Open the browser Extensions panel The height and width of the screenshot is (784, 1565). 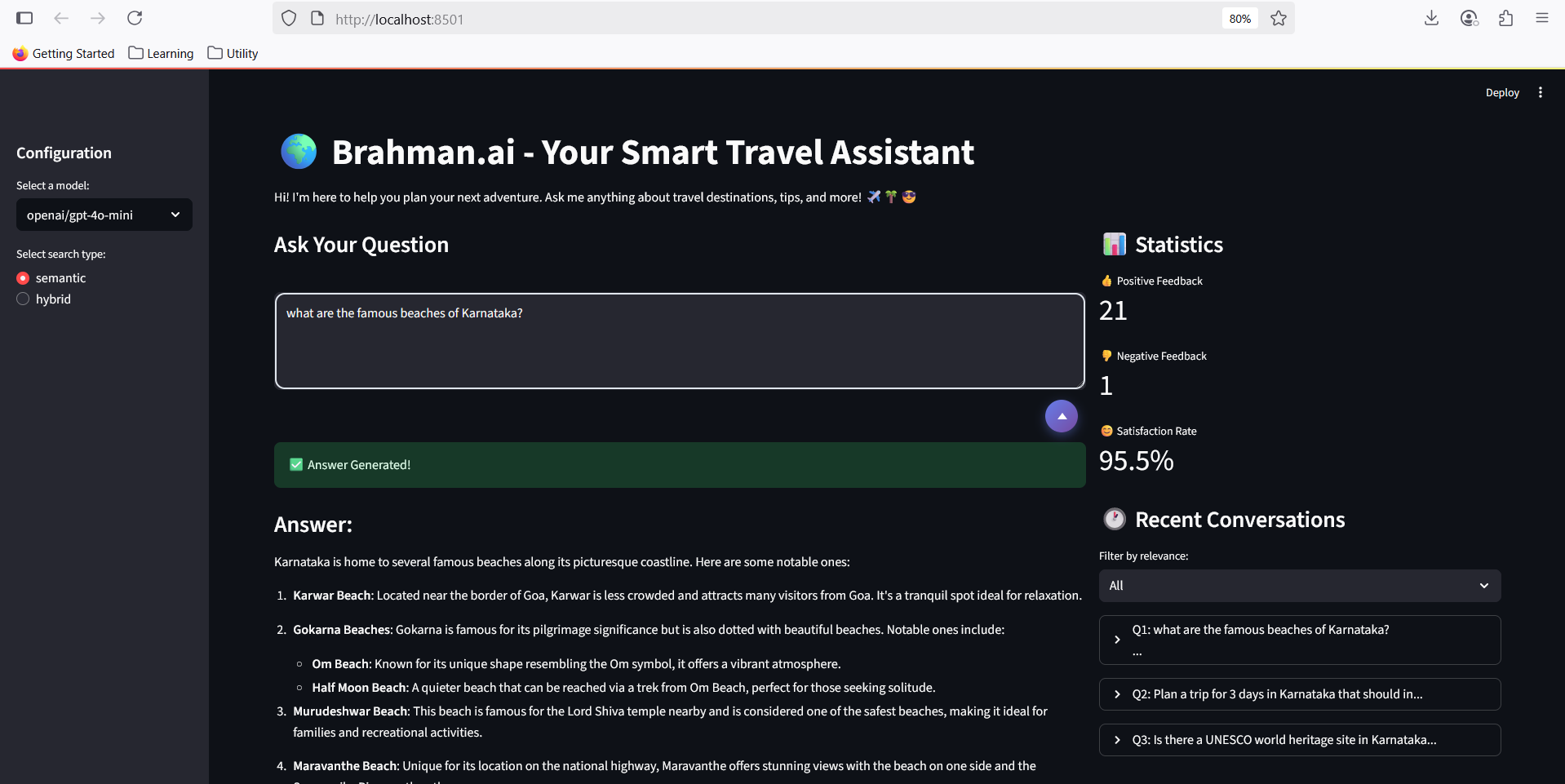(1505, 18)
